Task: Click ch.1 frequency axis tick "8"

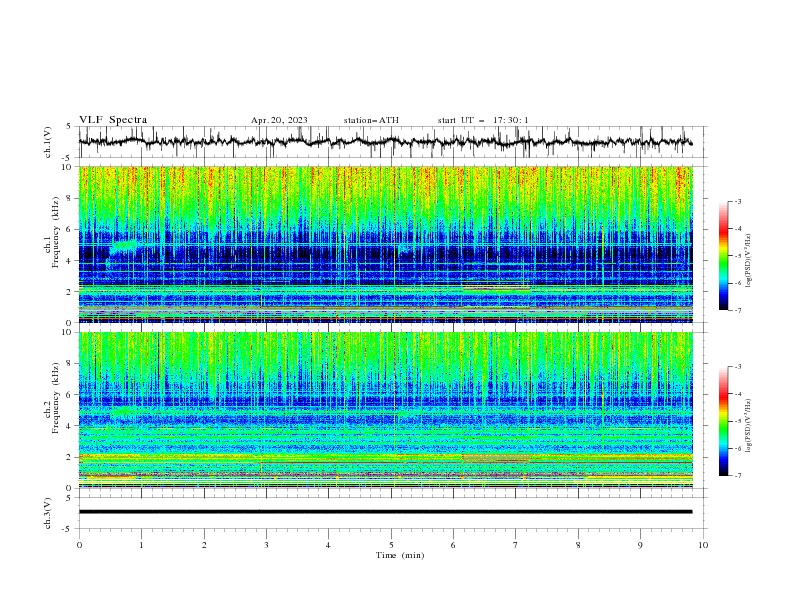Action: [69, 198]
